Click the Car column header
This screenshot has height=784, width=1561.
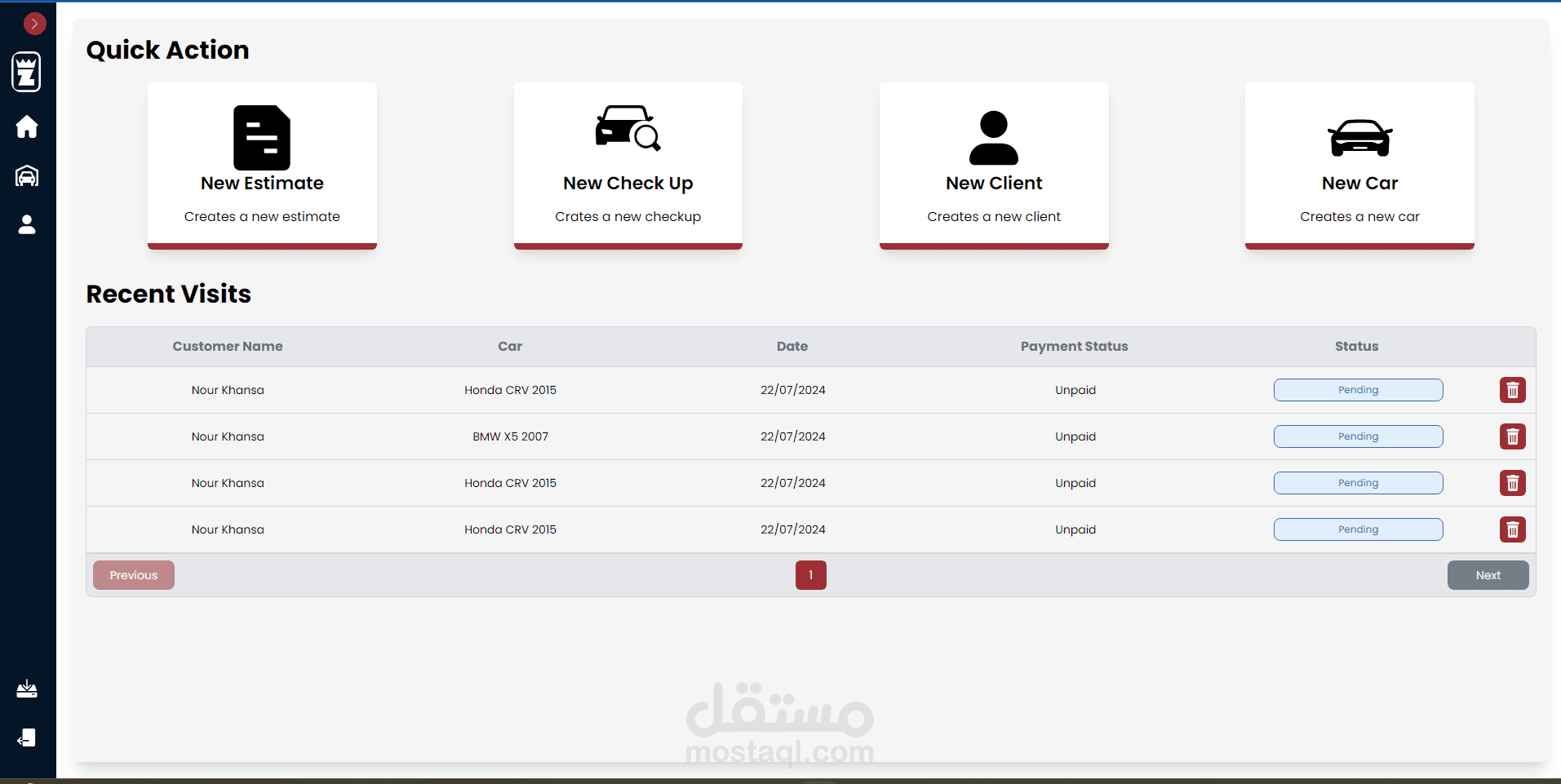(x=510, y=346)
